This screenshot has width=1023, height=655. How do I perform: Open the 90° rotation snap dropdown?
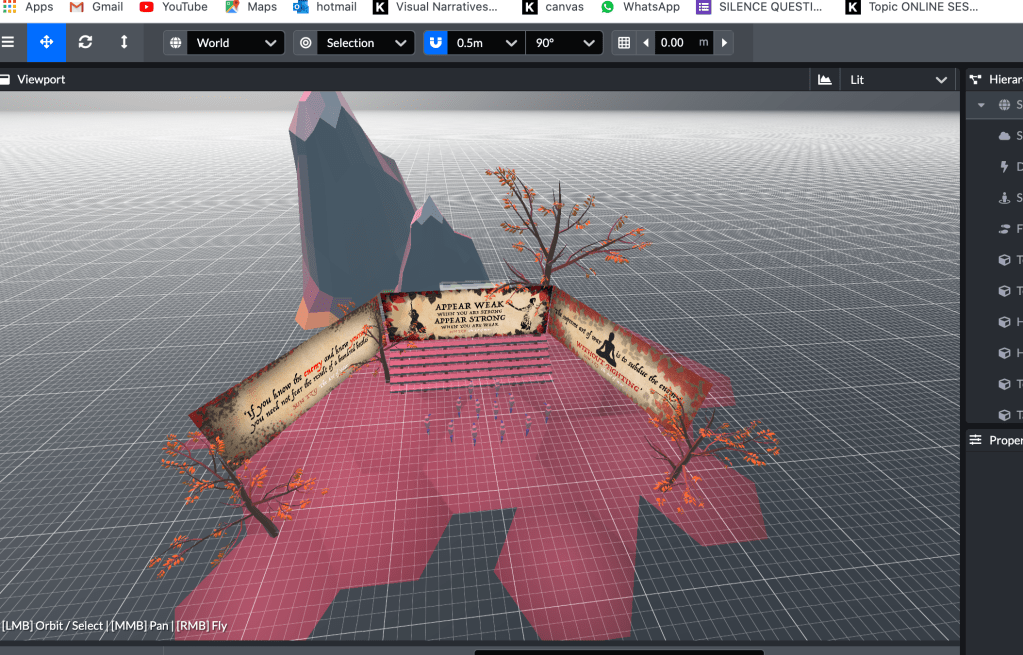point(566,43)
